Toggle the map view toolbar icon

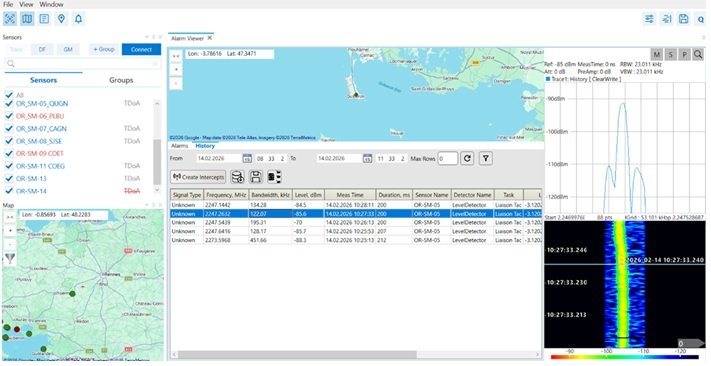pyautogui.click(x=27, y=19)
